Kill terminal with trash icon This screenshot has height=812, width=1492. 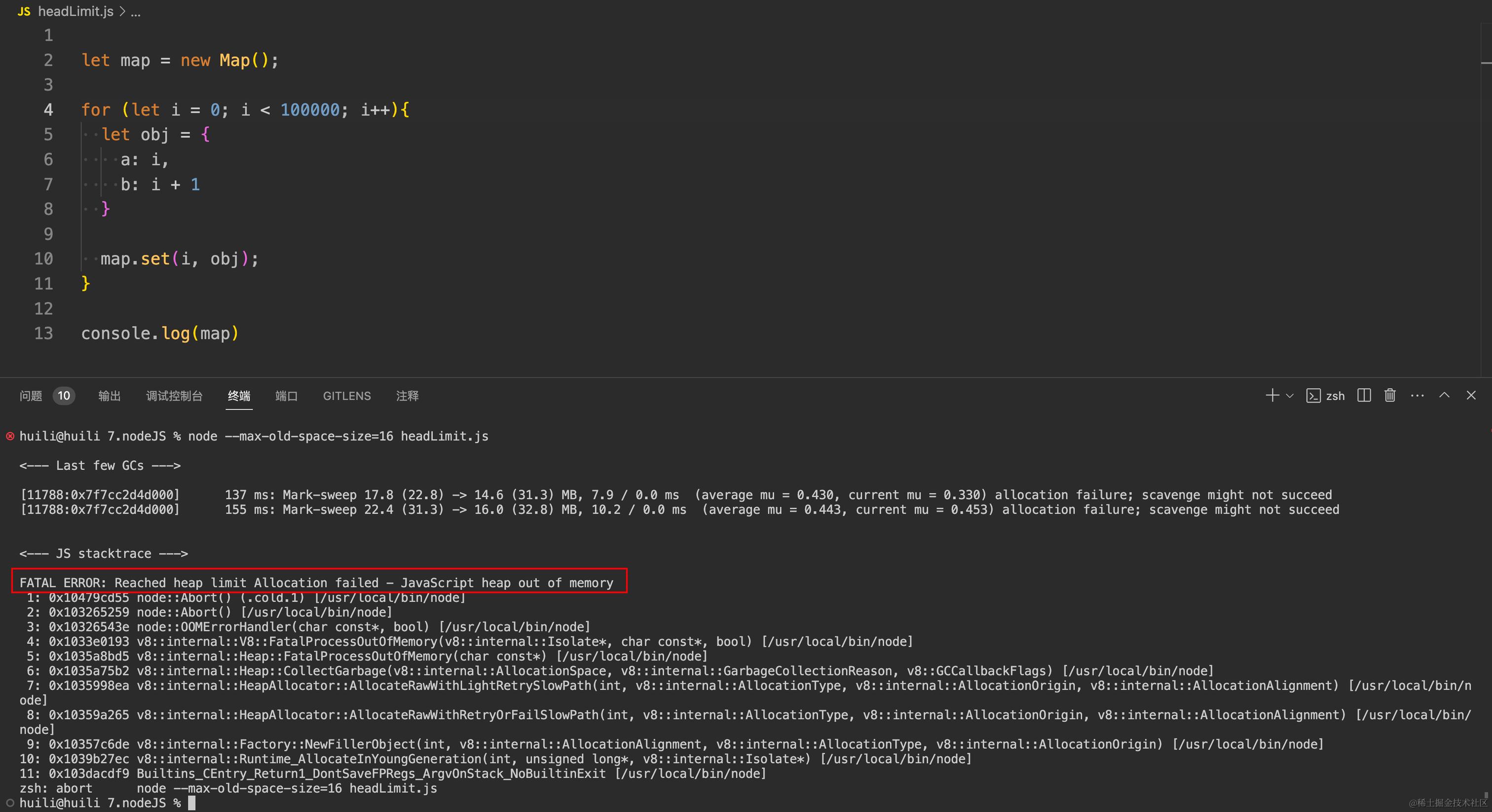(x=1390, y=396)
